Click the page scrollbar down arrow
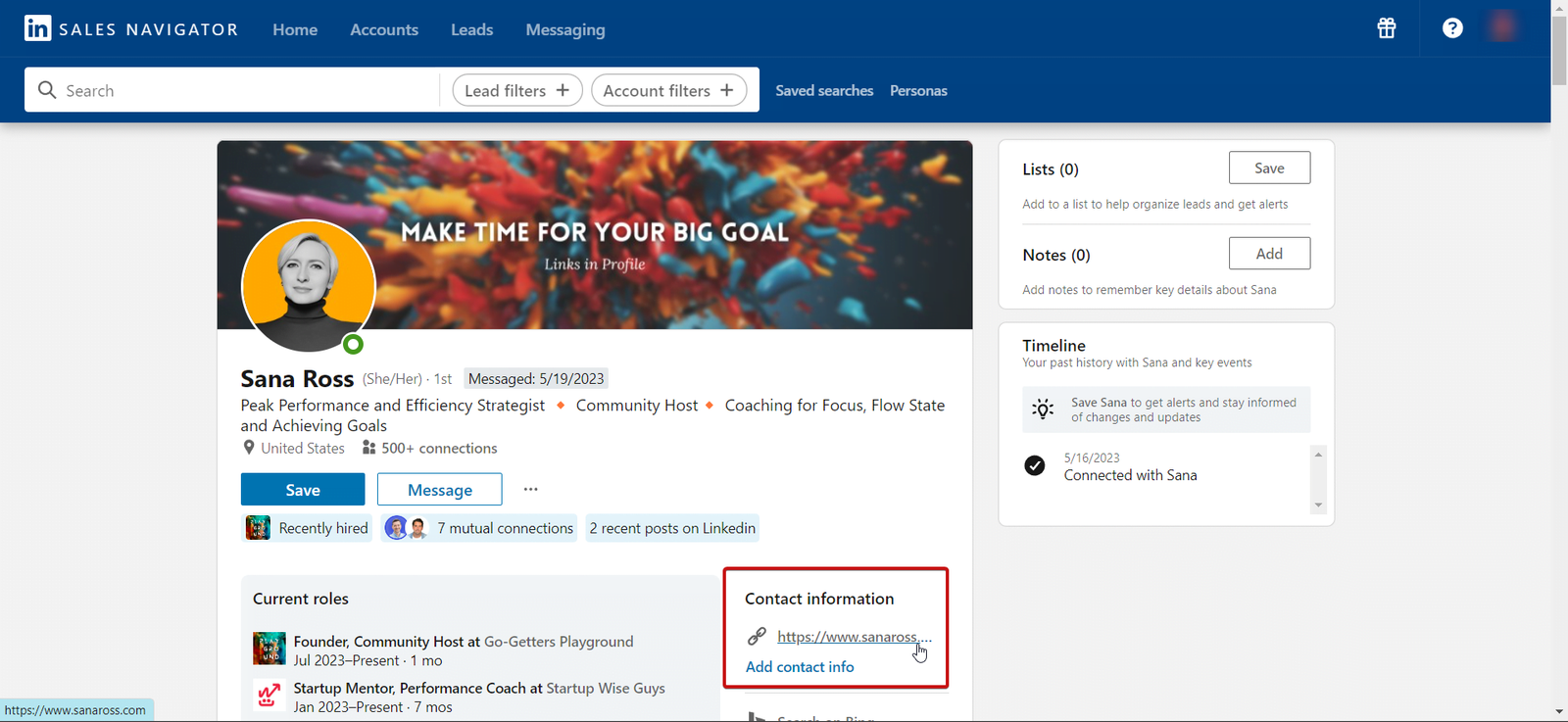The width and height of the screenshot is (1568, 722). pos(1559,712)
